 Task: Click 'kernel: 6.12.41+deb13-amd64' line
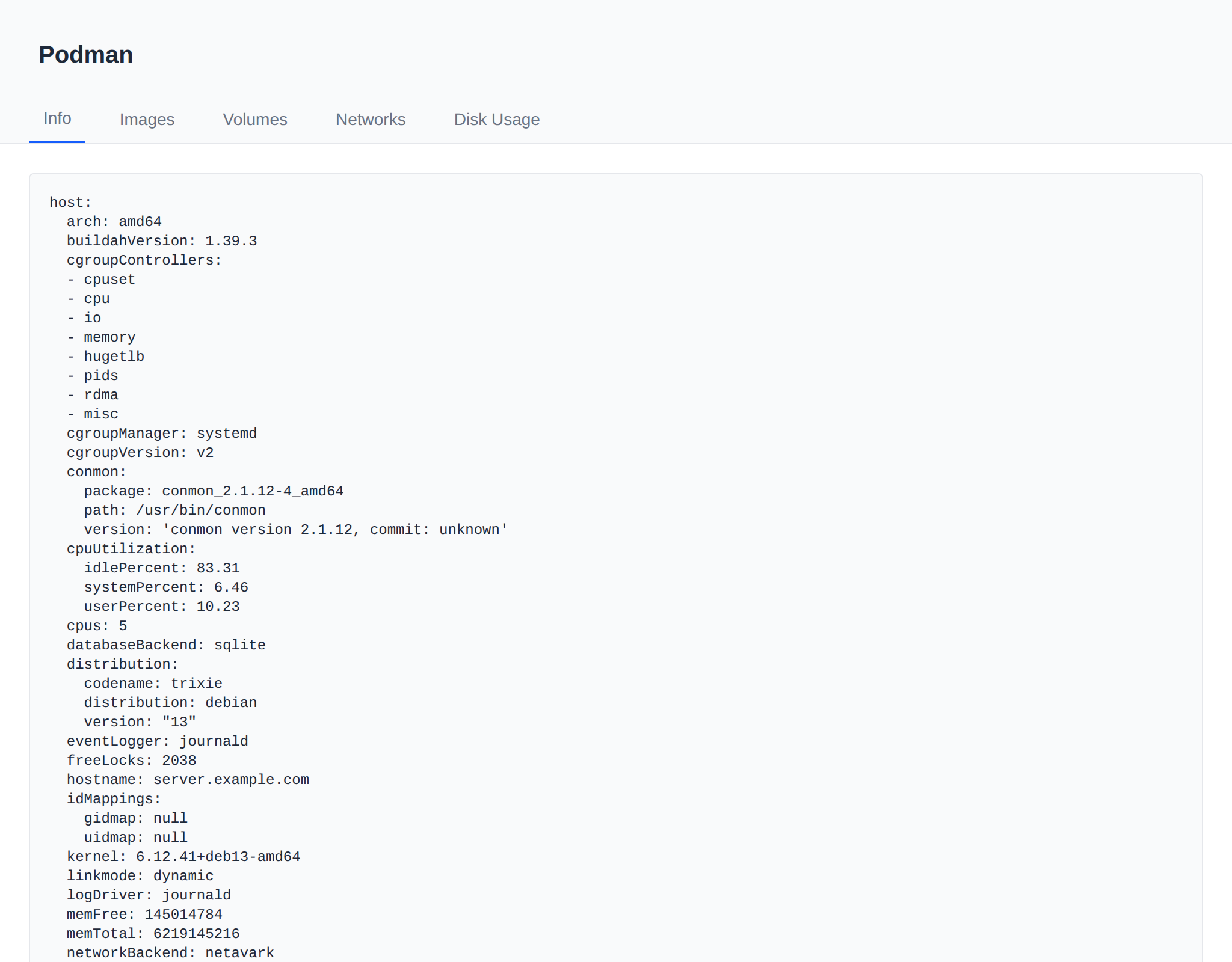pyautogui.click(x=183, y=857)
